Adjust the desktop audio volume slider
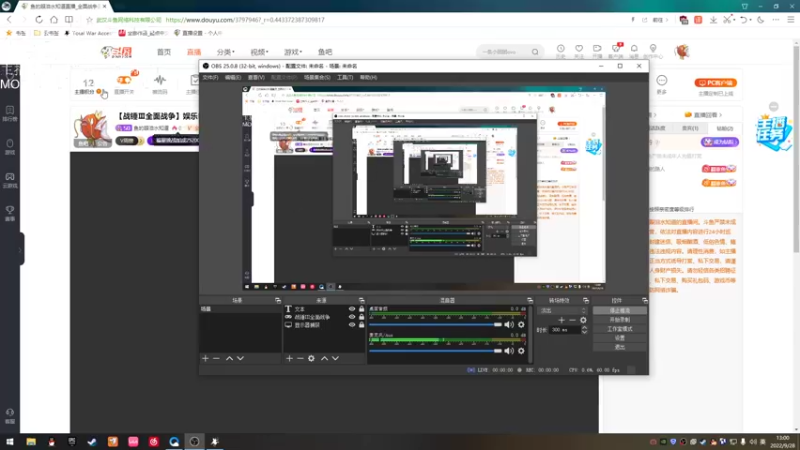 click(435, 324)
